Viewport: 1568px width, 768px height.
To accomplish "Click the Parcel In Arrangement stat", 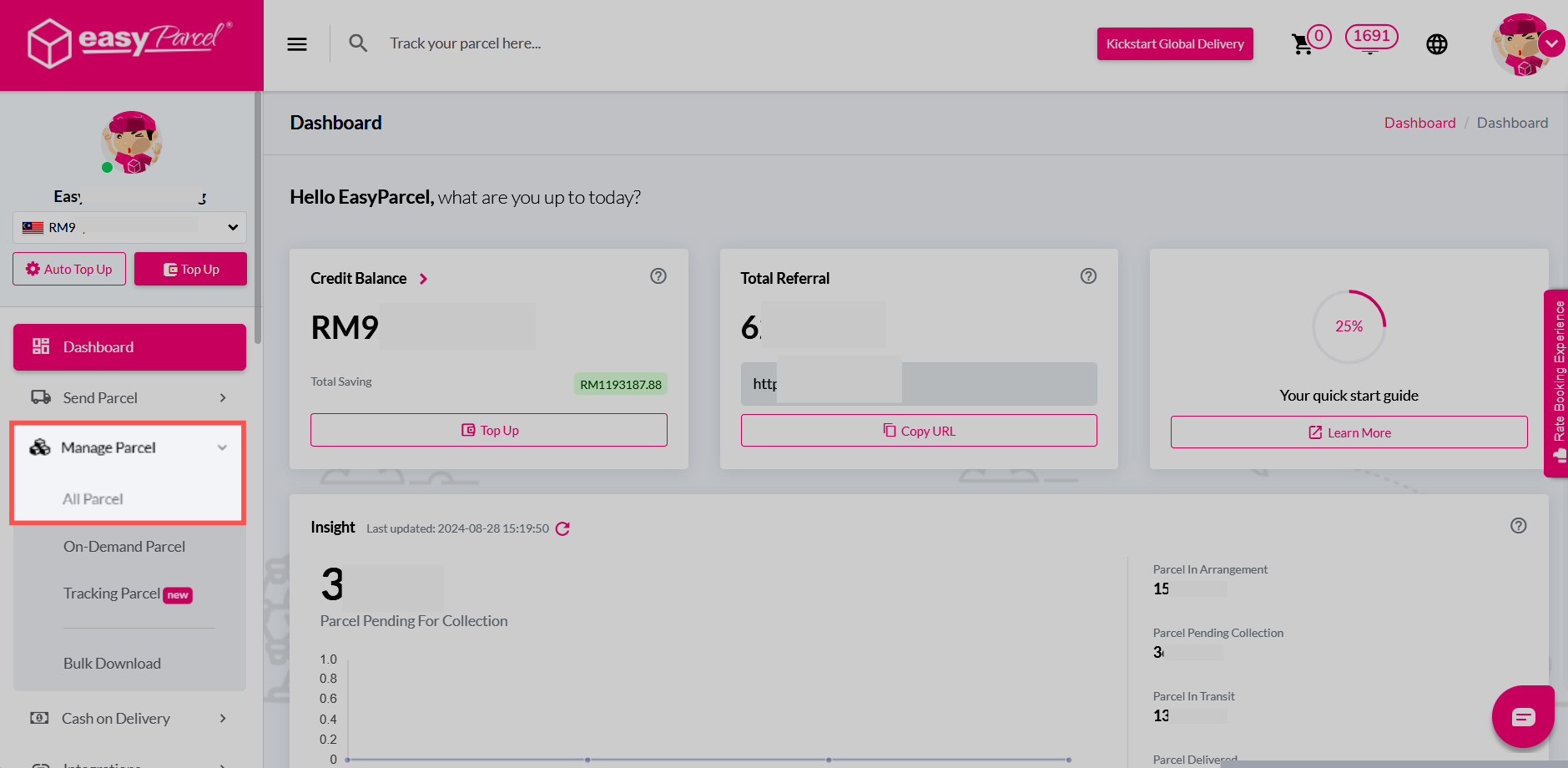I will point(1210,579).
